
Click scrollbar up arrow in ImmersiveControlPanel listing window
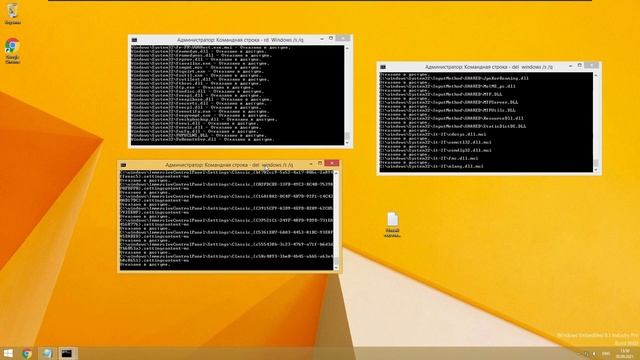(x=336, y=173)
